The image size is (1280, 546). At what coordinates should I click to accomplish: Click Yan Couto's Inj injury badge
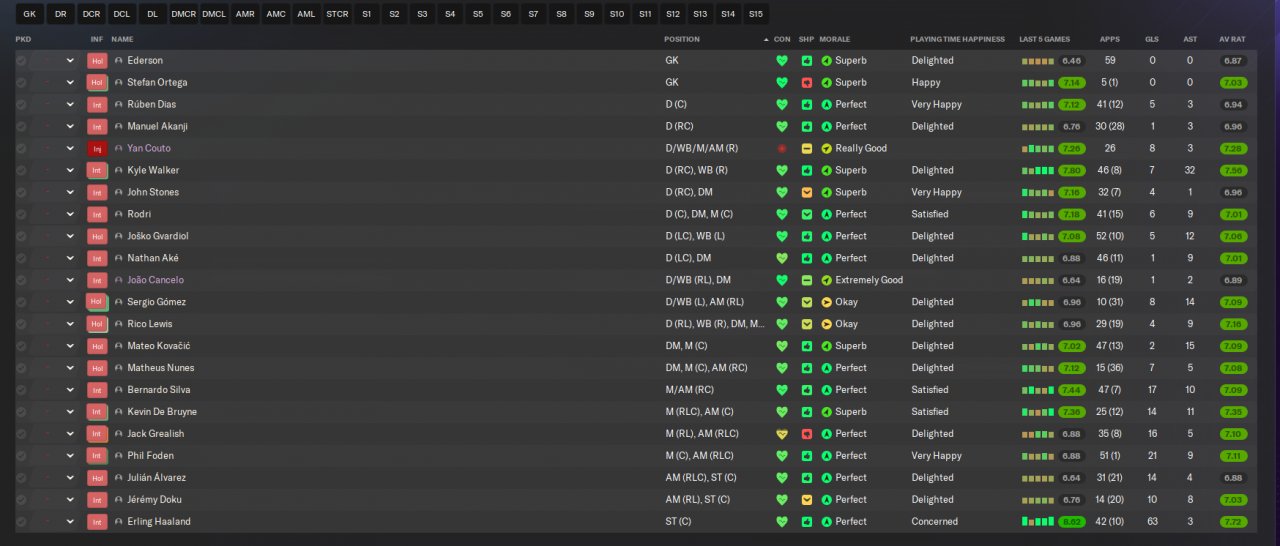[97, 148]
